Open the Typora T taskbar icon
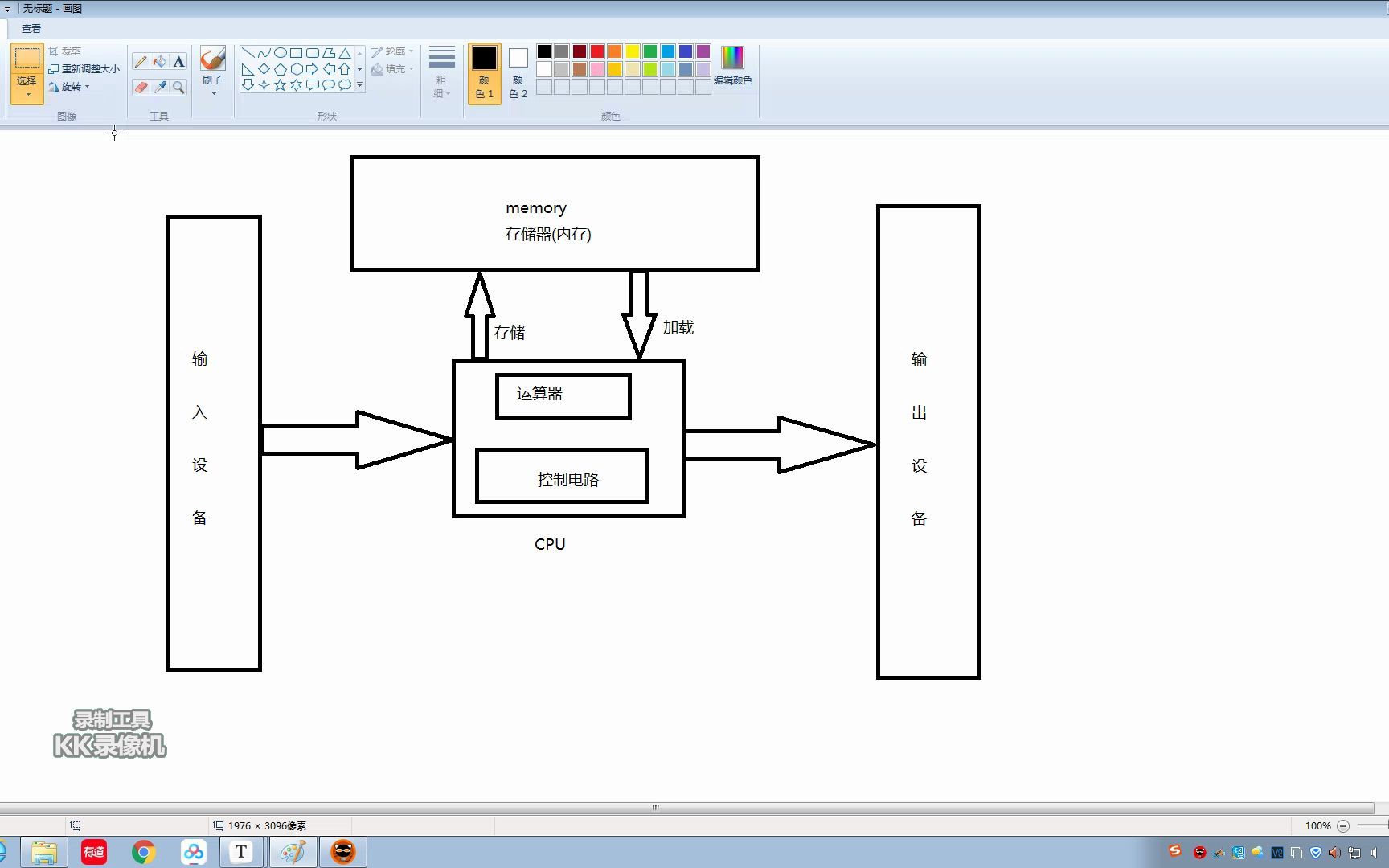This screenshot has width=1389, height=868. coord(241,852)
